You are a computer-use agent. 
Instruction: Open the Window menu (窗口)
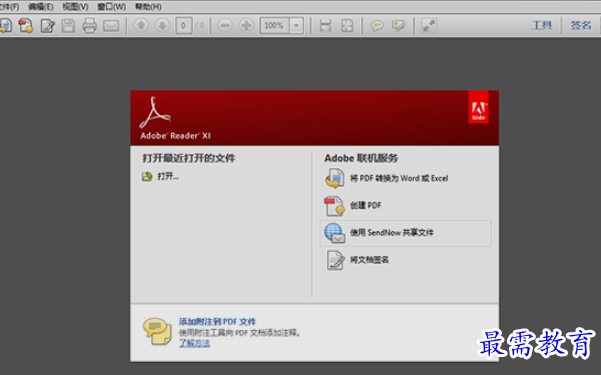(111, 7)
